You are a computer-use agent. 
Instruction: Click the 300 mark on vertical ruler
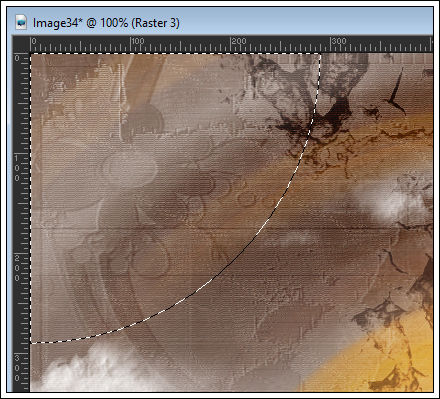pos(17,368)
